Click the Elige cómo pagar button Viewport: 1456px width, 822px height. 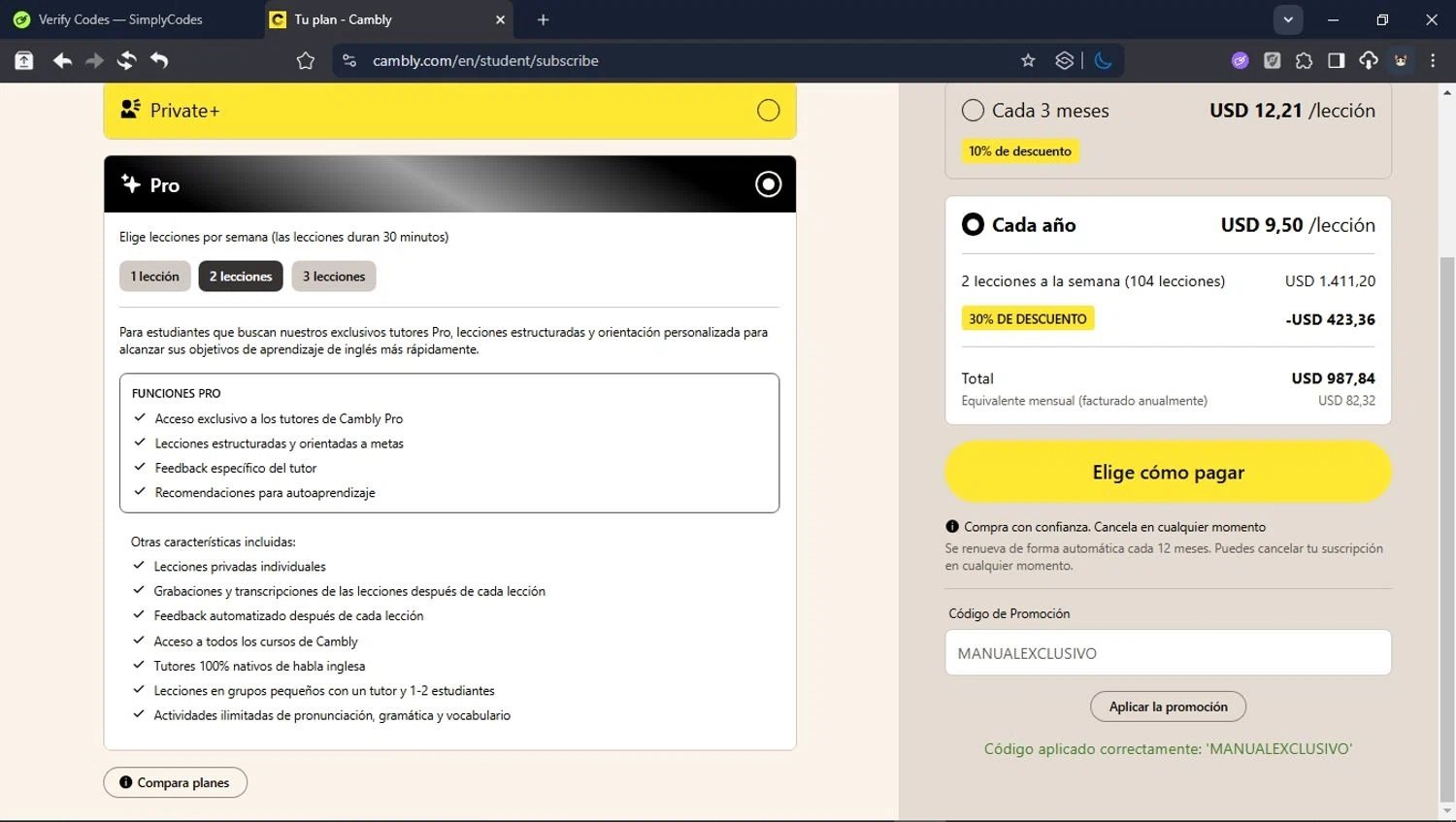click(x=1168, y=473)
